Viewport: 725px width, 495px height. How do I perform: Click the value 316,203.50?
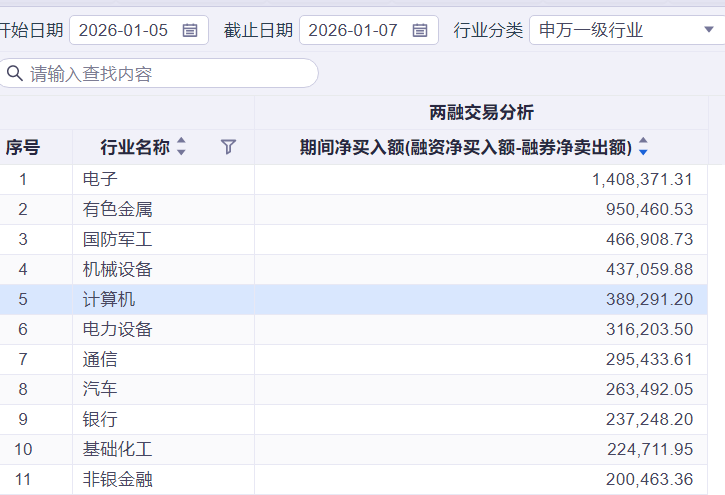tap(649, 330)
